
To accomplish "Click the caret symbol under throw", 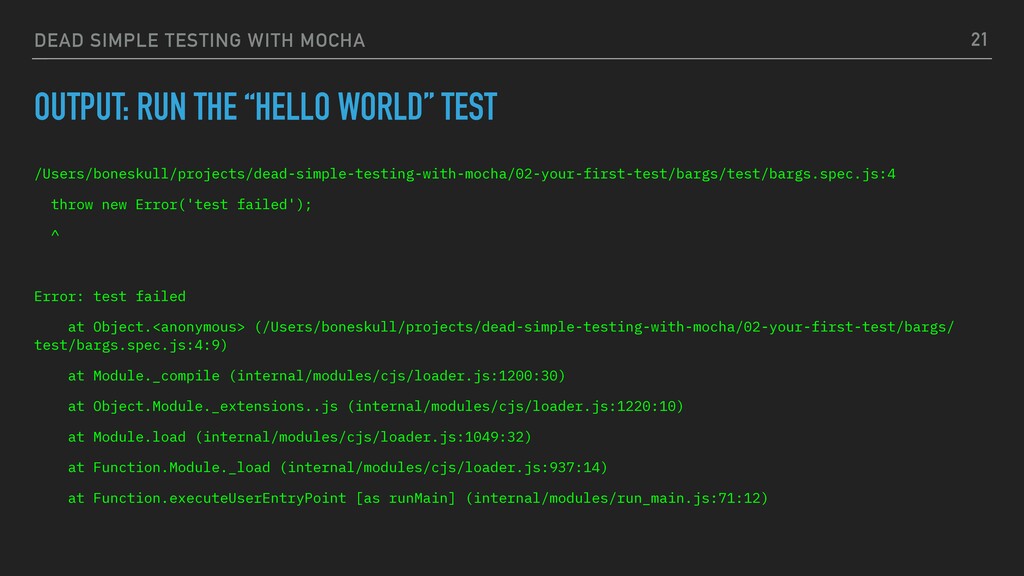I will coord(55,233).
